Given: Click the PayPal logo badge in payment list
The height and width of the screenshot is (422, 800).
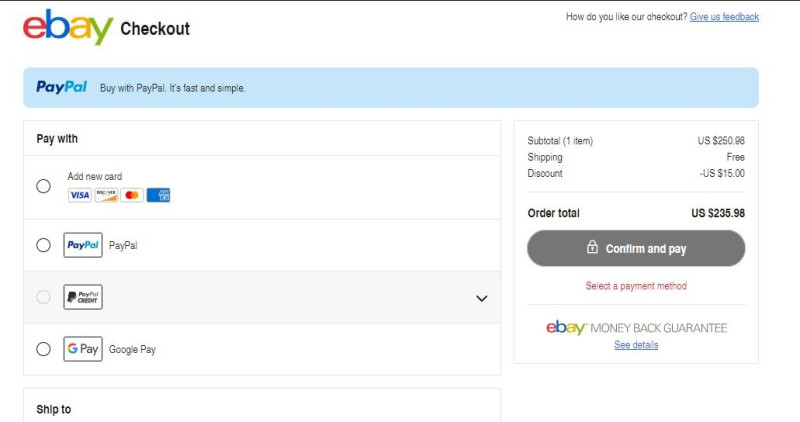Looking at the screenshot, I should 83,245.
